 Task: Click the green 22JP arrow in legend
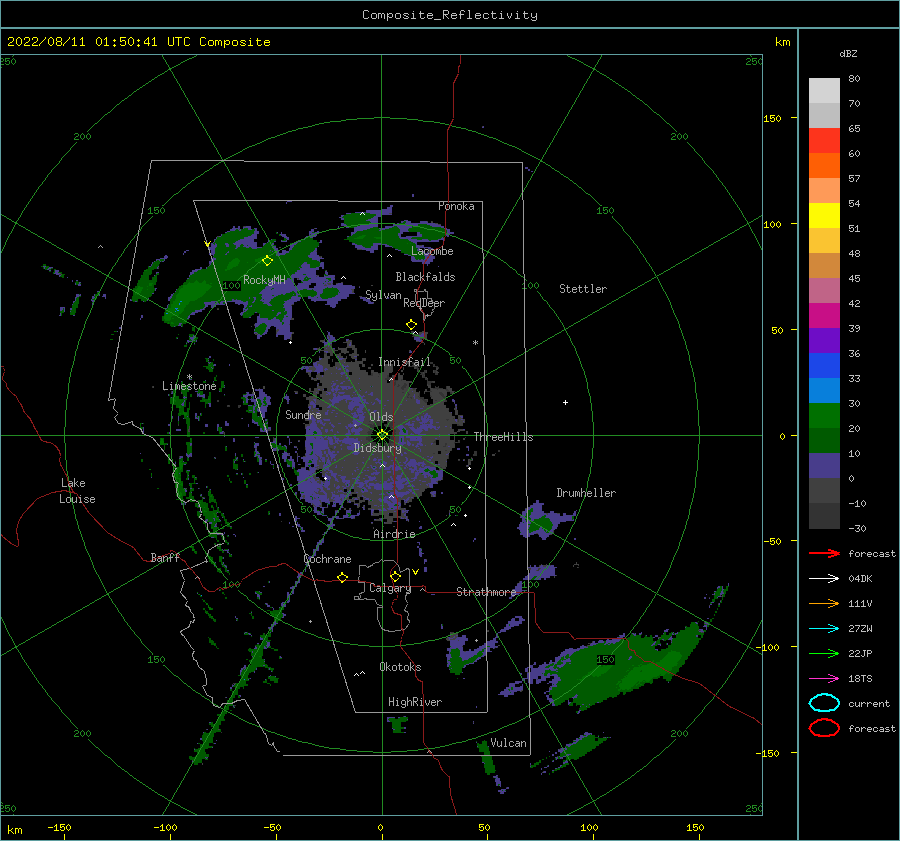(x=824, y=653)
